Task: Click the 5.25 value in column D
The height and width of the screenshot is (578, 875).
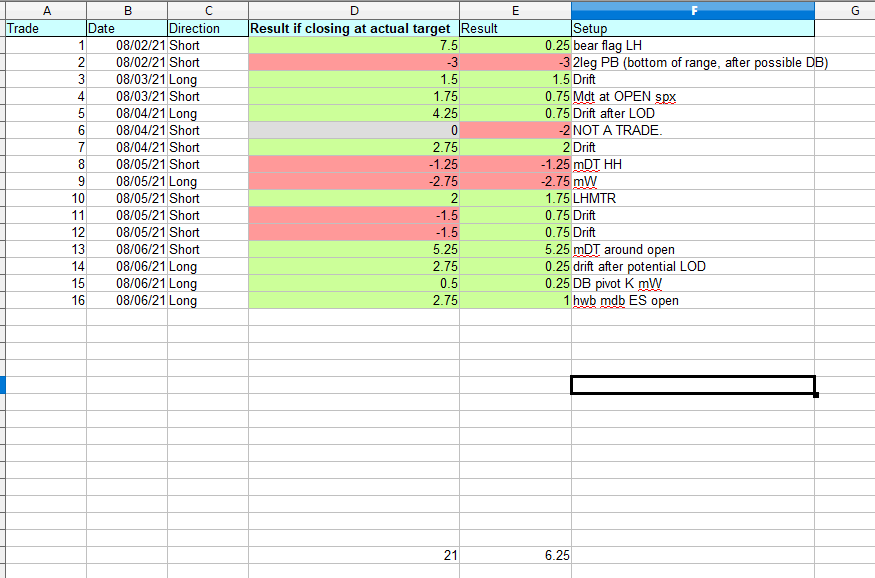Action: click(354, 249)
